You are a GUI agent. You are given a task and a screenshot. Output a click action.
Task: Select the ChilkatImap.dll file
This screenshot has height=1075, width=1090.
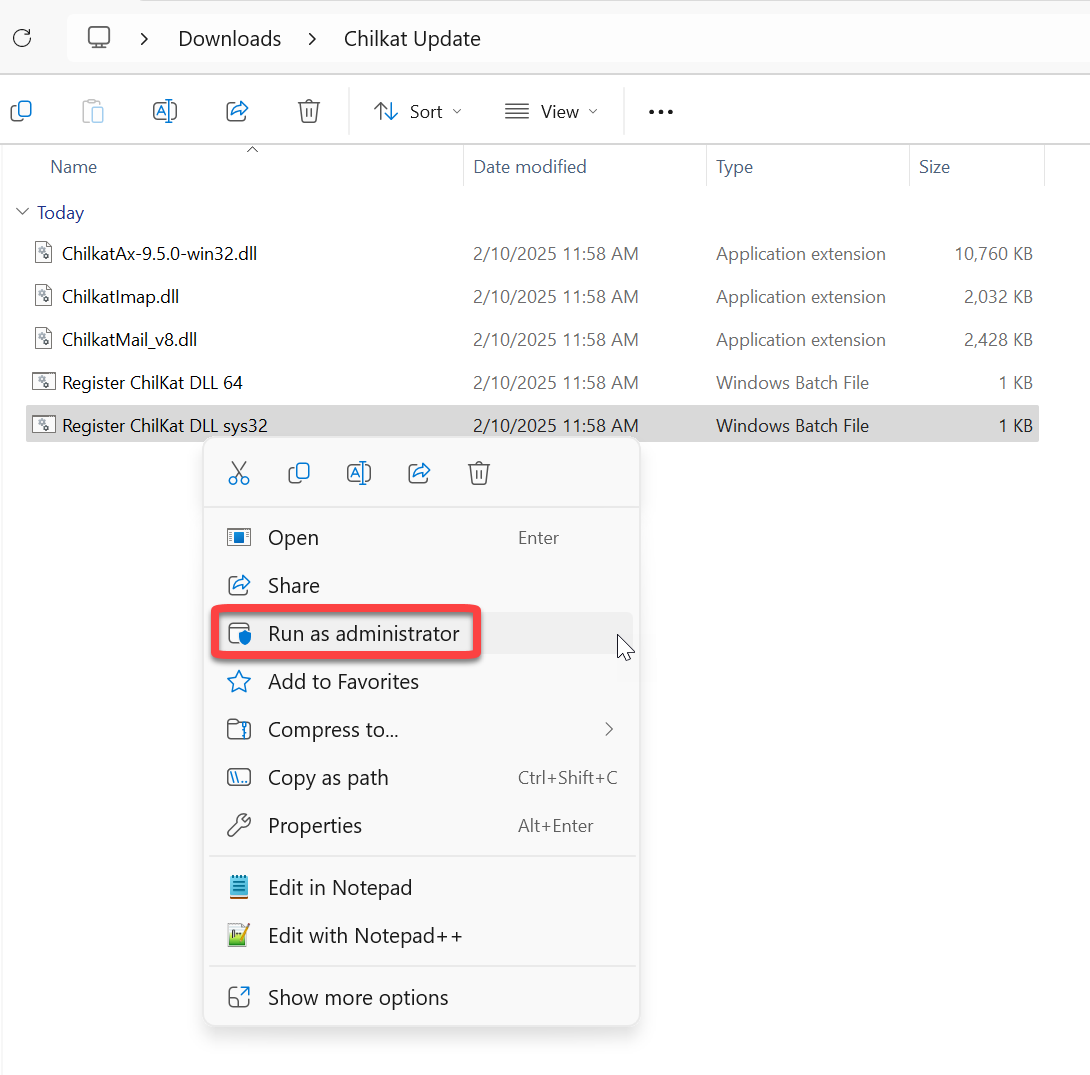click(121, 297)
